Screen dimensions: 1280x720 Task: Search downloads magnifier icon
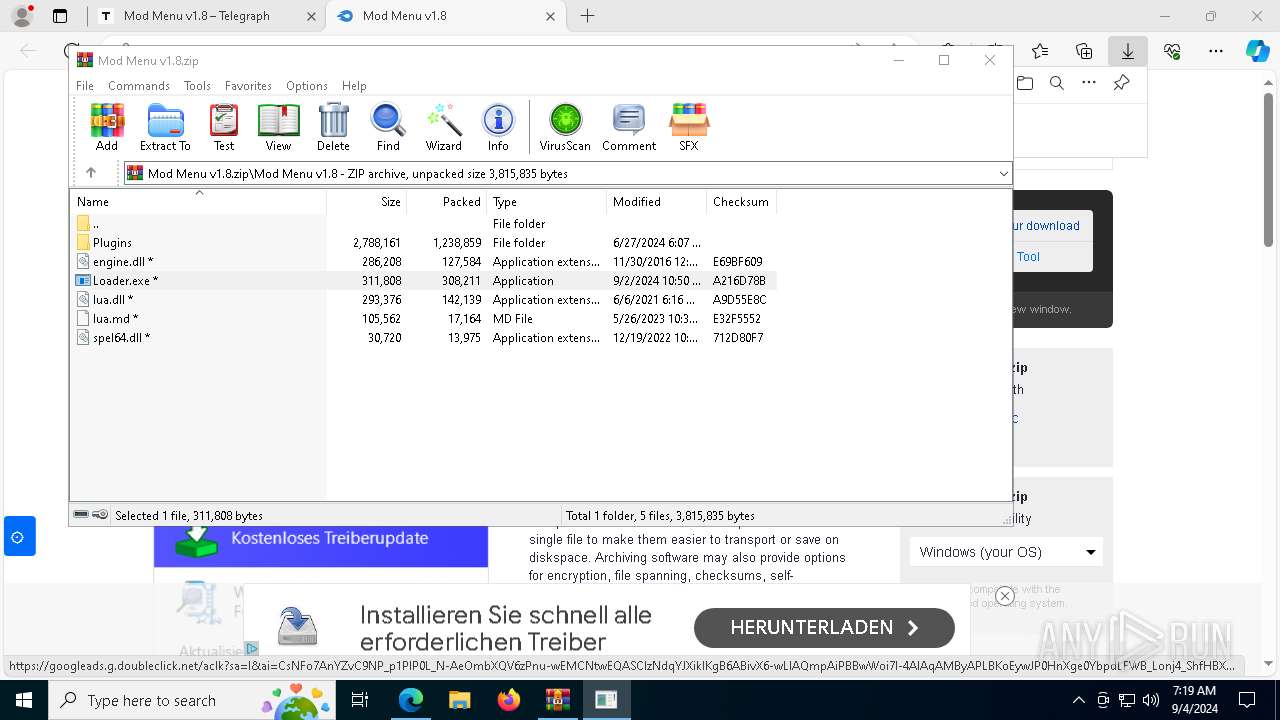[1057, 83]
